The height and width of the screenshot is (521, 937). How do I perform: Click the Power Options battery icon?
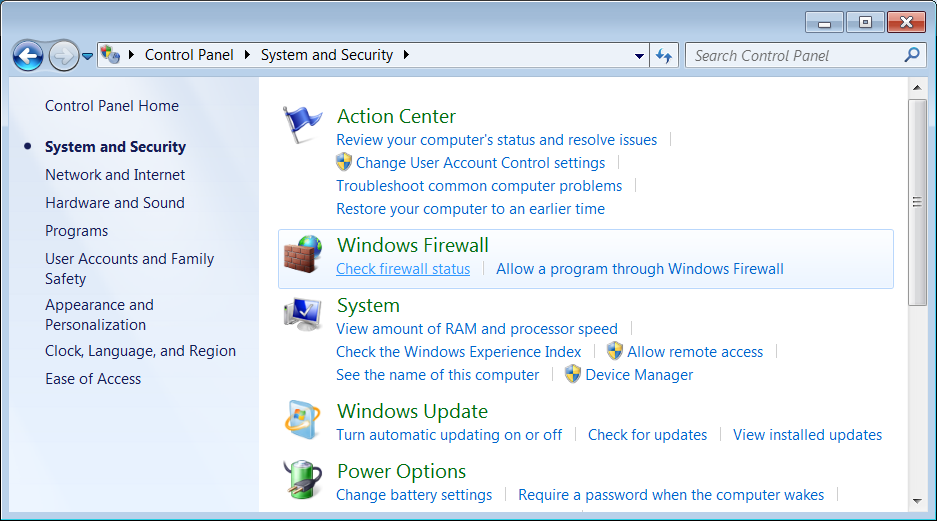(302, 481)
